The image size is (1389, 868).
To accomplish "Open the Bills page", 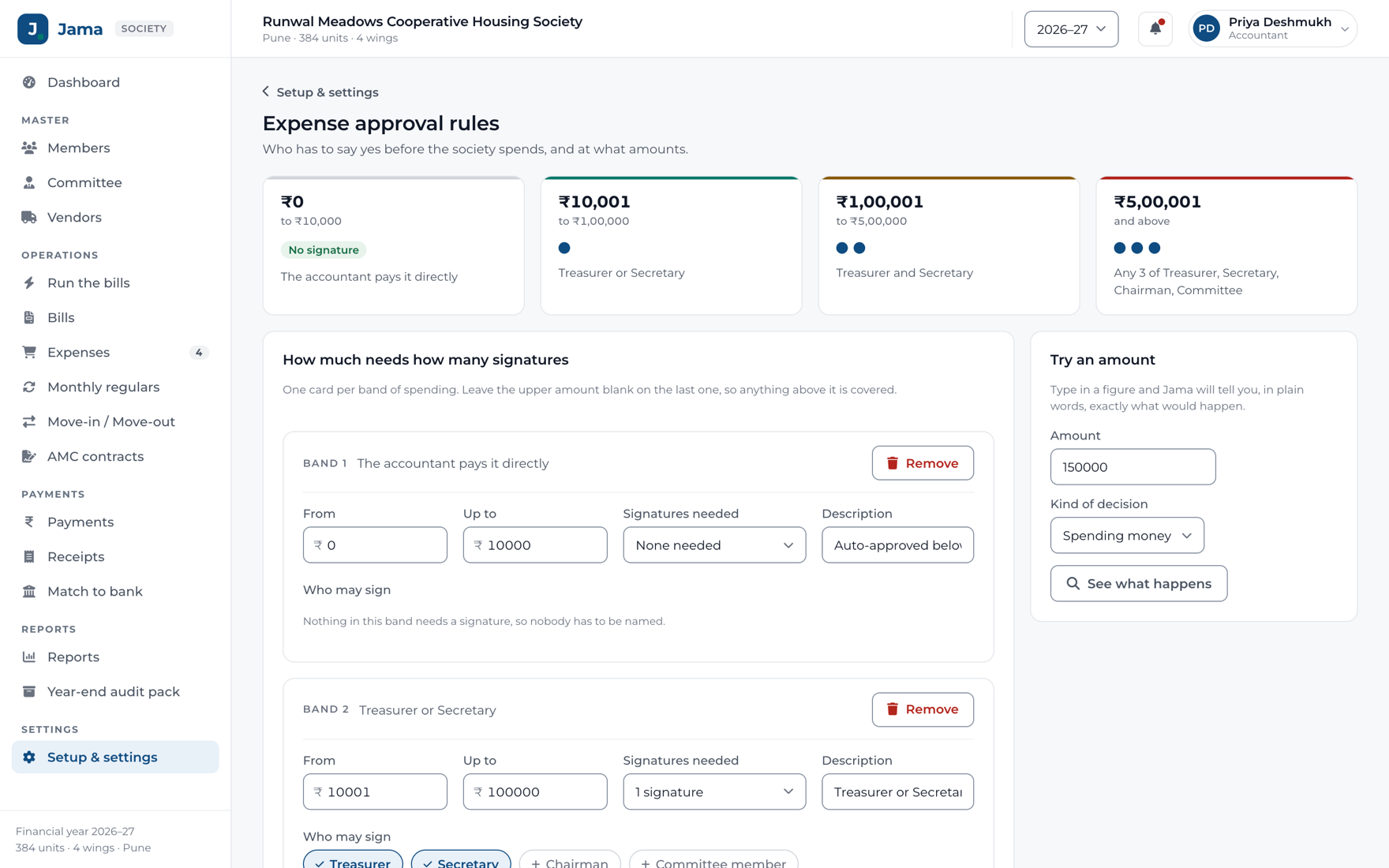I will 115,317.
